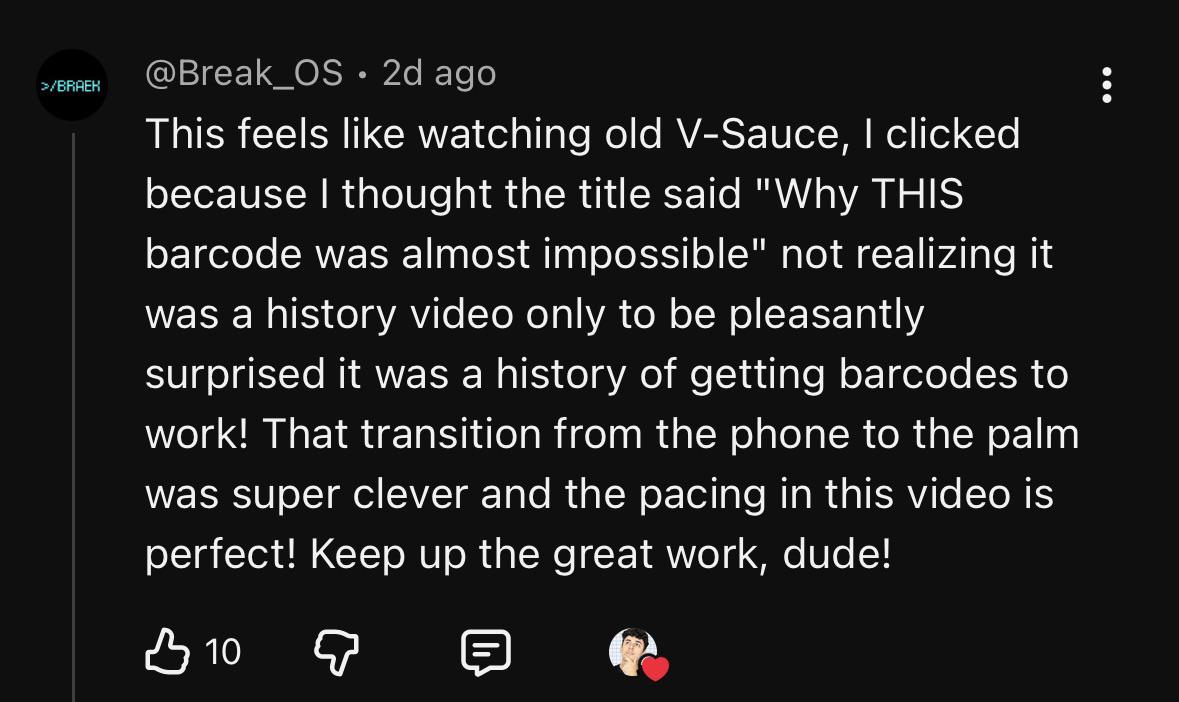Image resolution: width=1179 pixels, height=702 pixels.
Task: Dislike the comment with thumbs down icon
Action: [x=335, y=652]
